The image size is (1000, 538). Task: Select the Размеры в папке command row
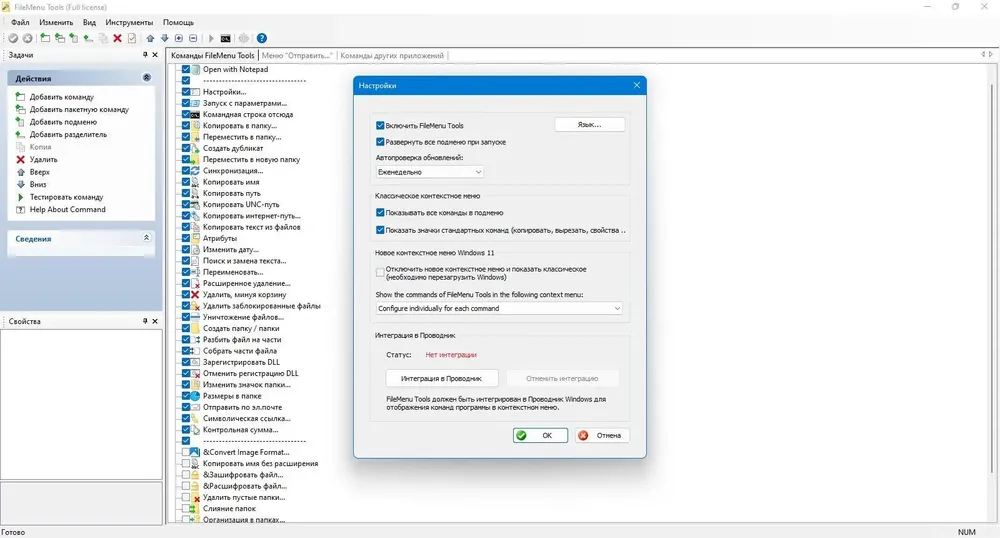click(232, 396)
